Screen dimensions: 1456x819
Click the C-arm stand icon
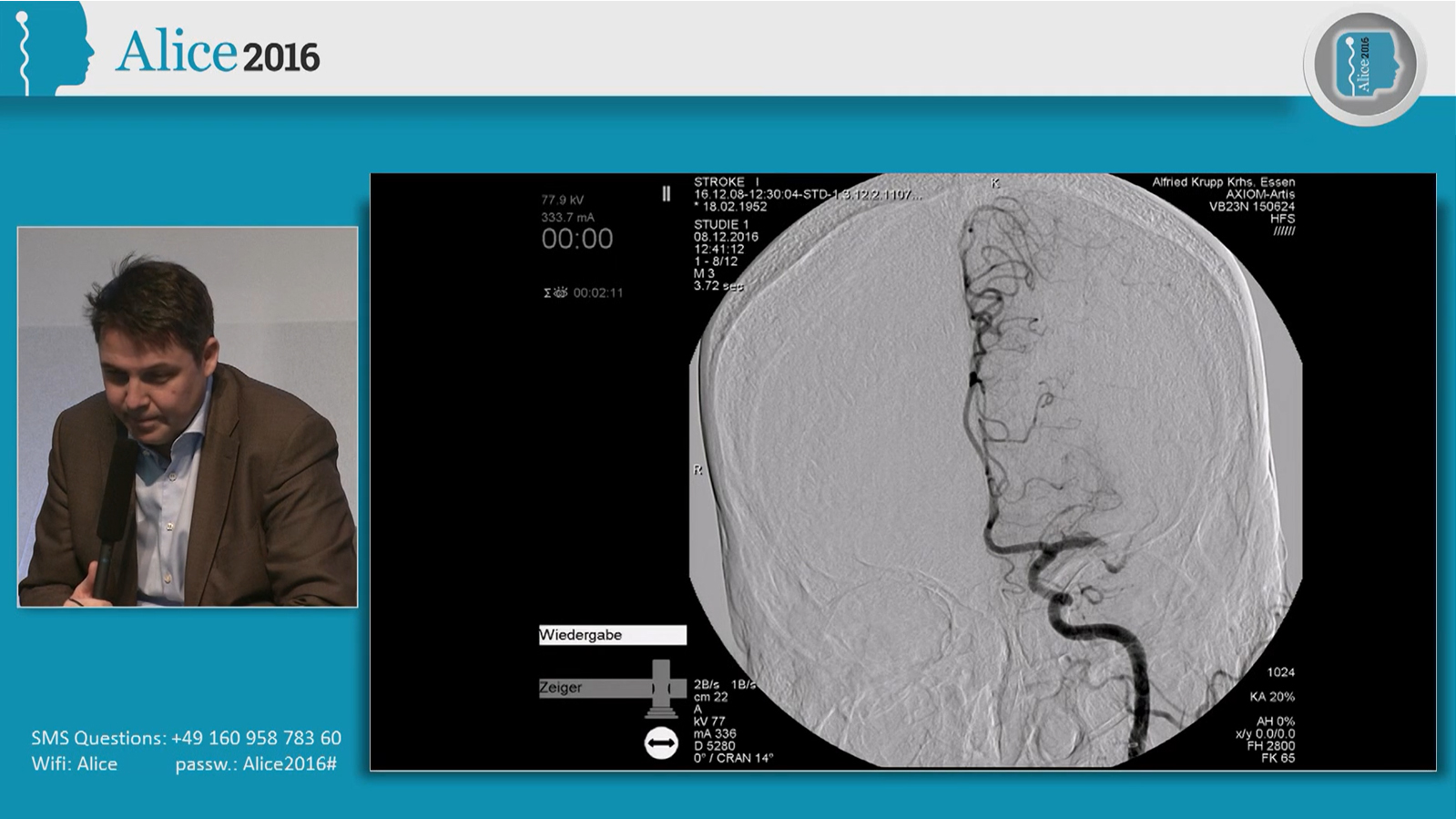point(662,689)
